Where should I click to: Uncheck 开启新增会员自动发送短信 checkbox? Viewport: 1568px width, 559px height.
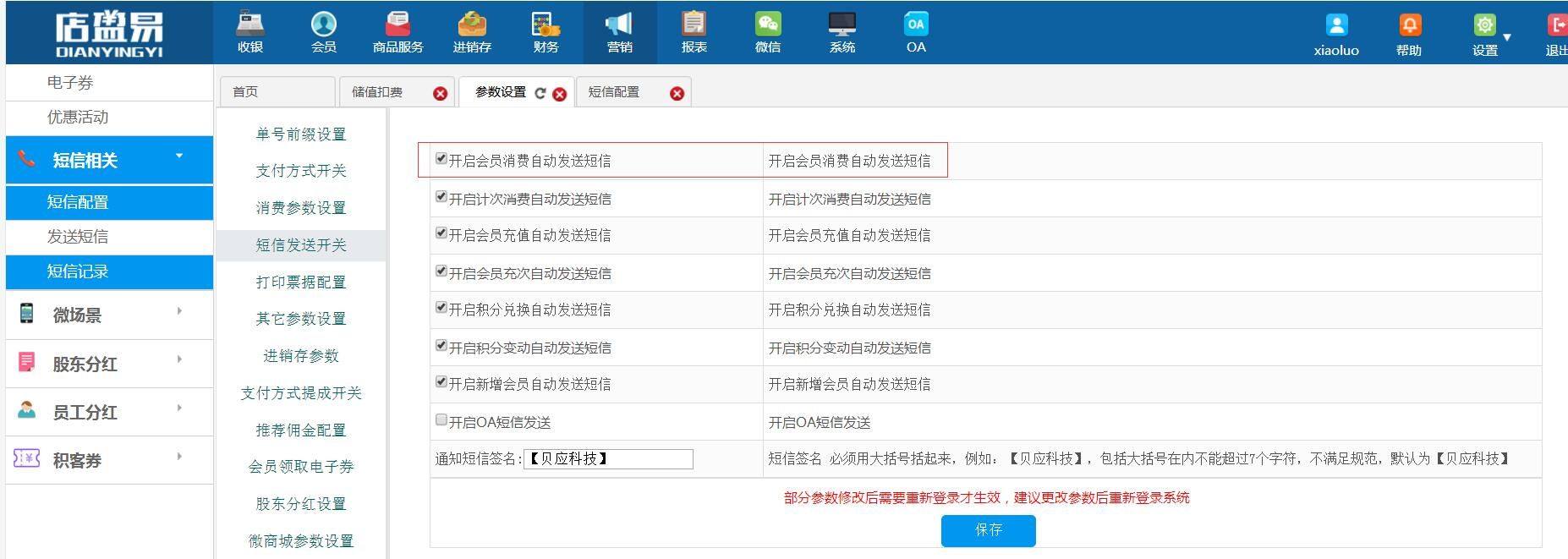click(x=441, y=381)
